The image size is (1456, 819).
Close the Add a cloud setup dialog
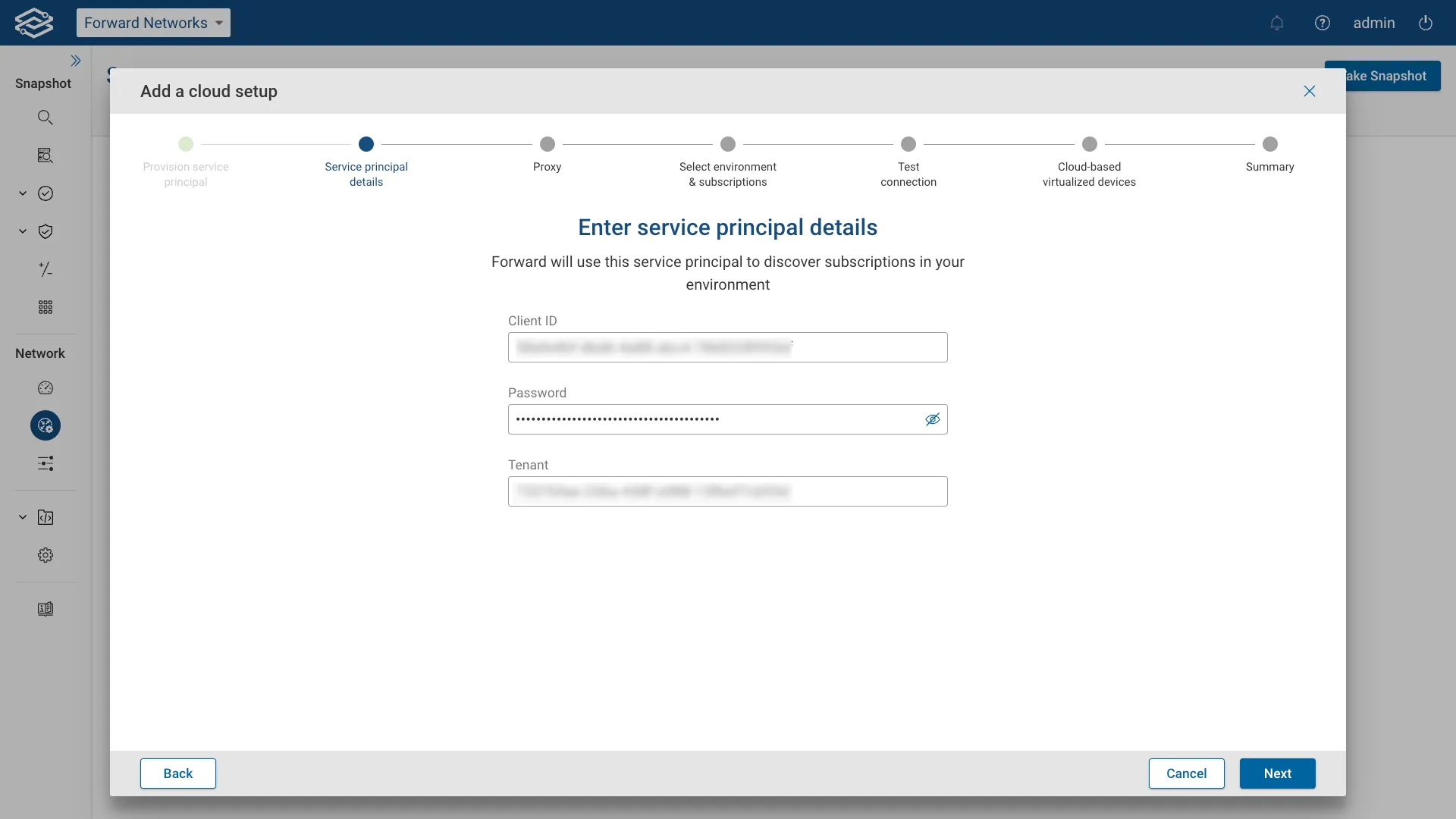tap(1310, 91)
